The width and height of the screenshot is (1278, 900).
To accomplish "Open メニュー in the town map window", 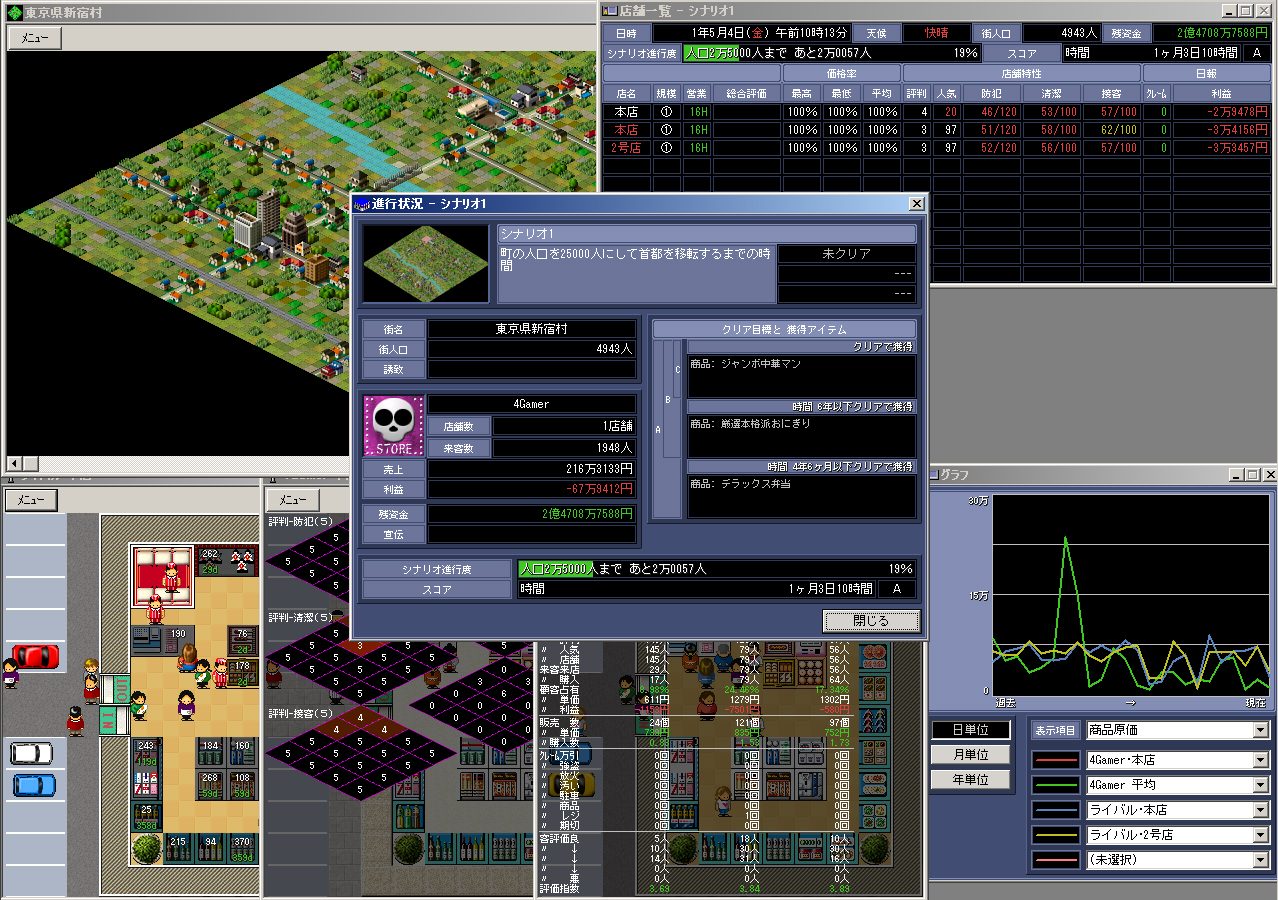I will coord(34,38).
